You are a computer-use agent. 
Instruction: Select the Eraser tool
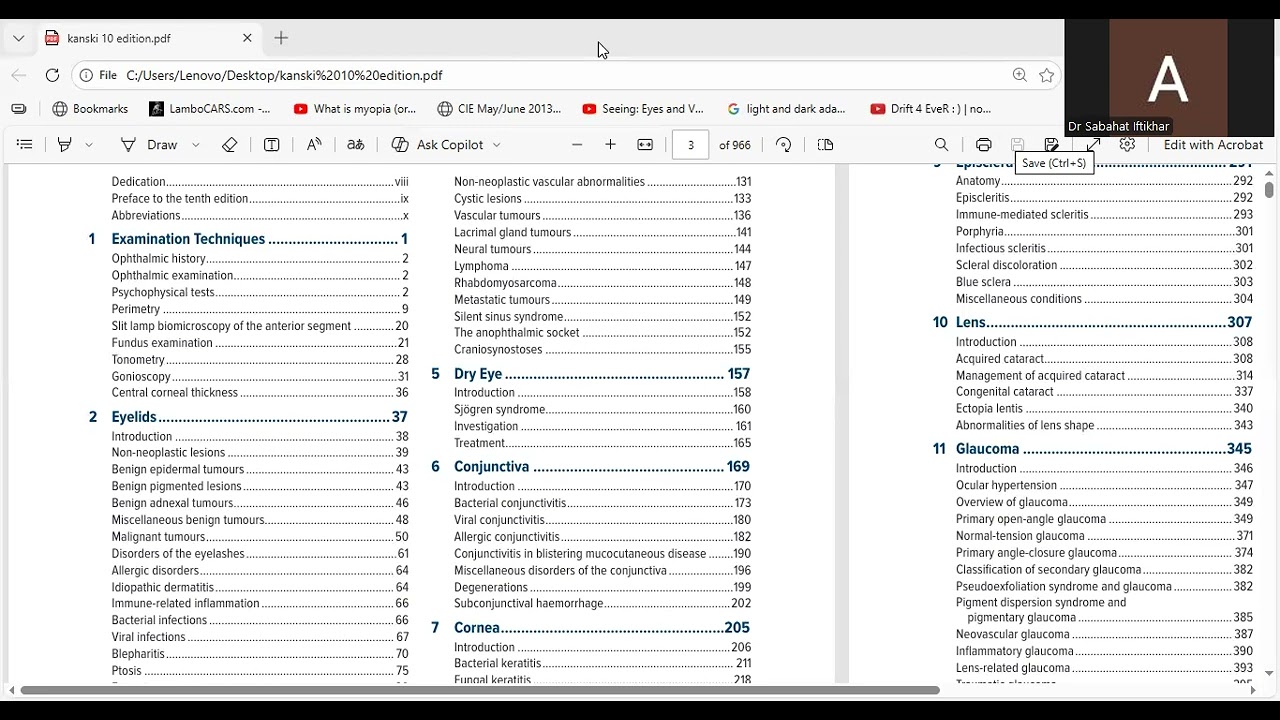click(x=230, y=145)
